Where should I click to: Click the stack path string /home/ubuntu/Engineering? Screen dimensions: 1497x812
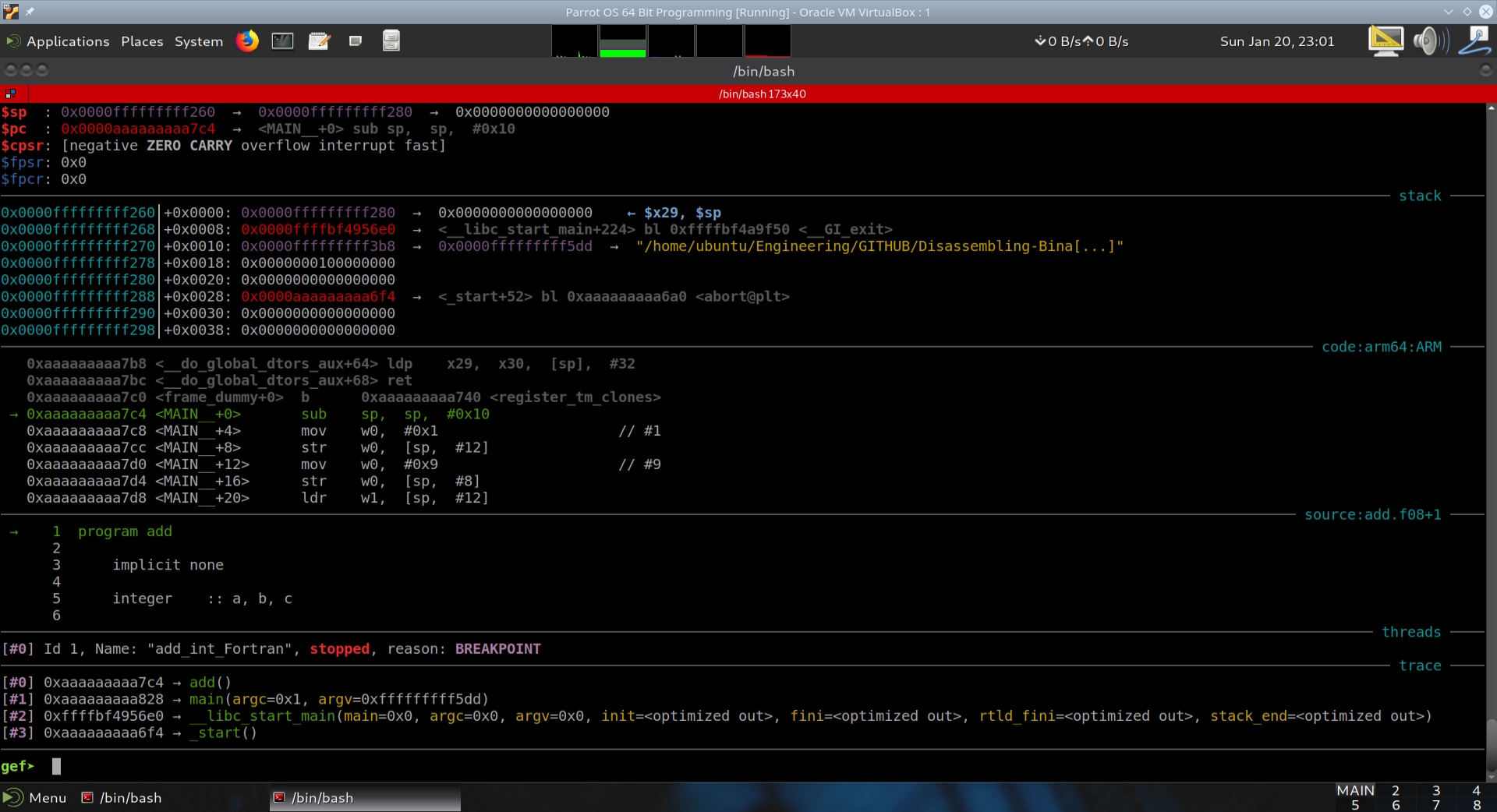(x=879, y=246)
